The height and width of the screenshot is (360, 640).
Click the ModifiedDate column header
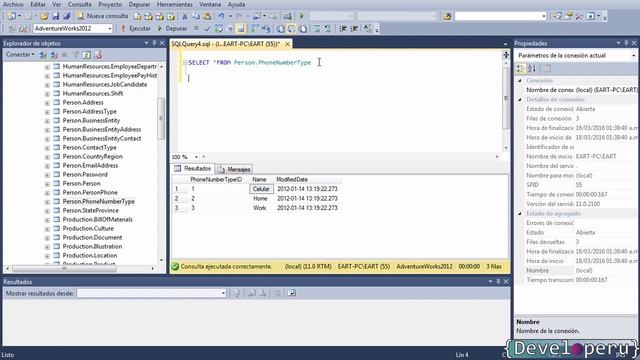tap(292, 180)
